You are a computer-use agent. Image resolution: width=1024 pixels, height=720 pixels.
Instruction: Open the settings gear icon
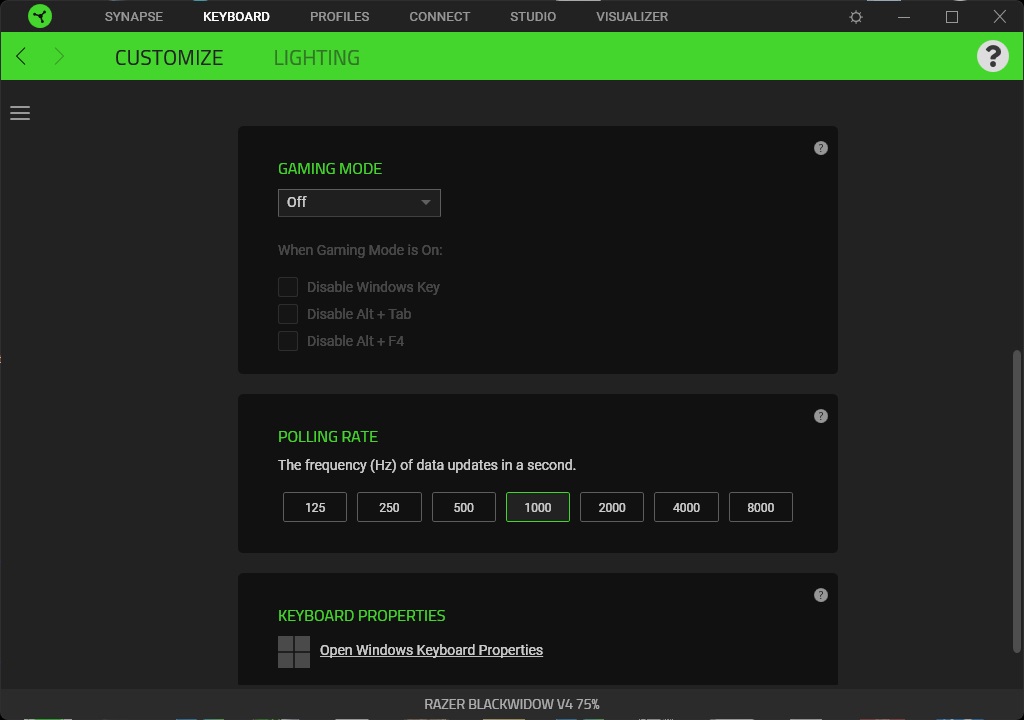[x=856, y=17]
